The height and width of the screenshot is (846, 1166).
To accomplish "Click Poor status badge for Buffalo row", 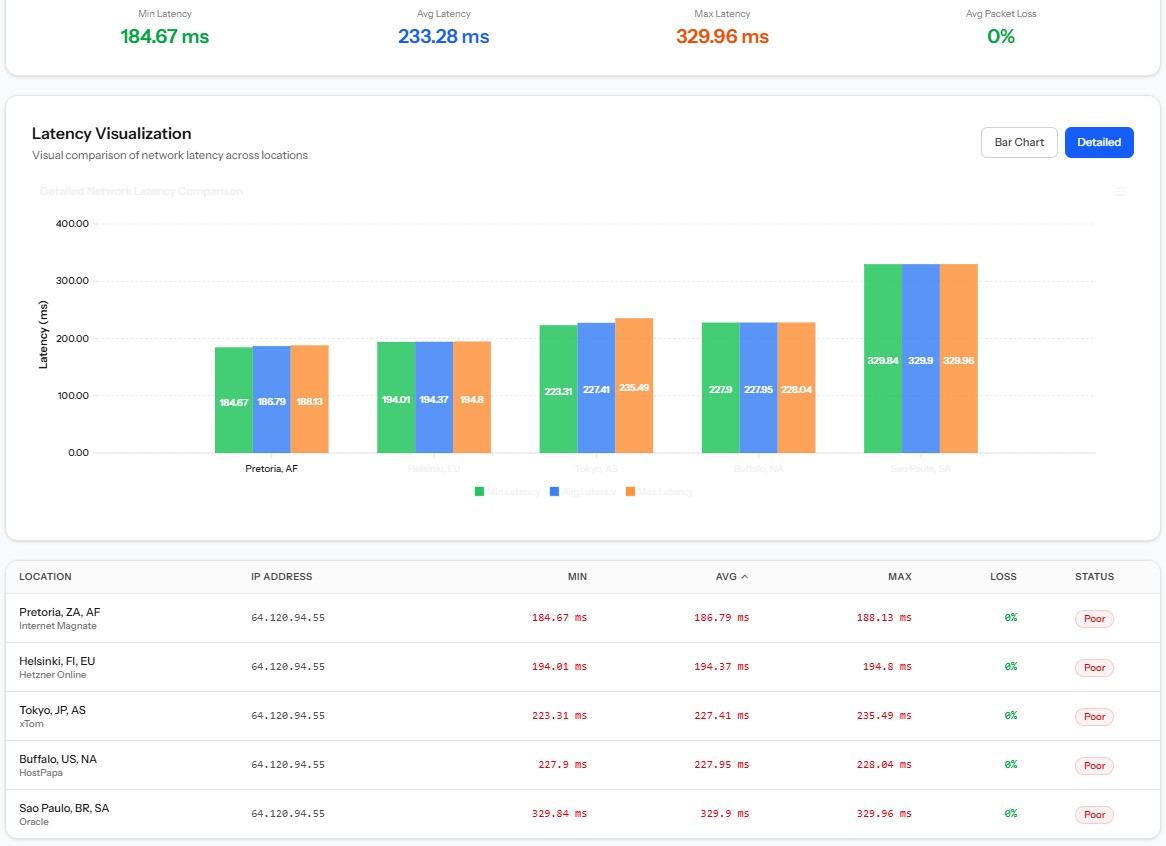I will pyautogui.click(x=1095, y=766).
